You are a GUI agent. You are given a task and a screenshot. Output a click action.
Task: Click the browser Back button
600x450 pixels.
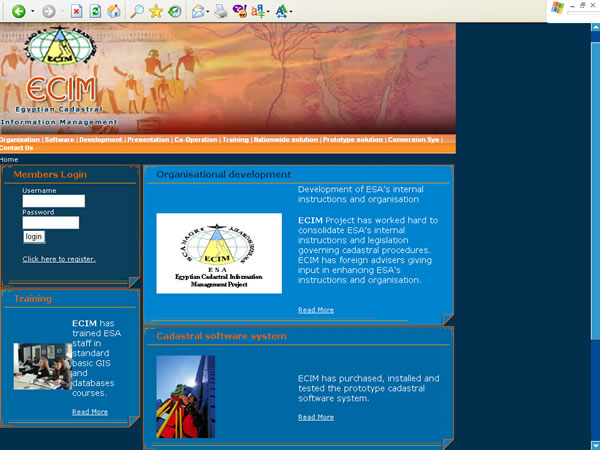(18, 11)
